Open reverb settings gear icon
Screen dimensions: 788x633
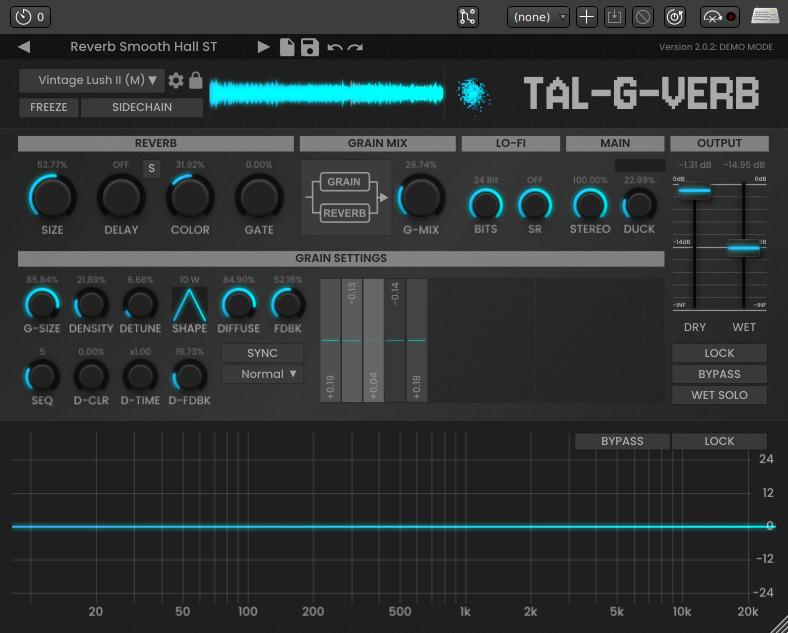[176, 81]
